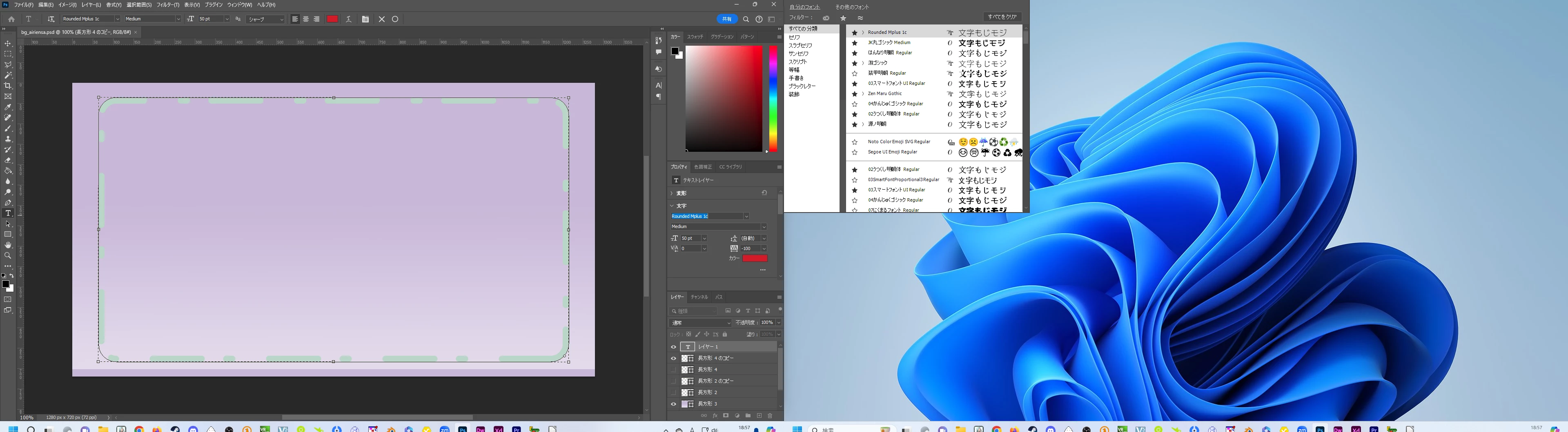Open the フィルター menu
Screen dimensions: 1568x432
(x=168, y=5)
